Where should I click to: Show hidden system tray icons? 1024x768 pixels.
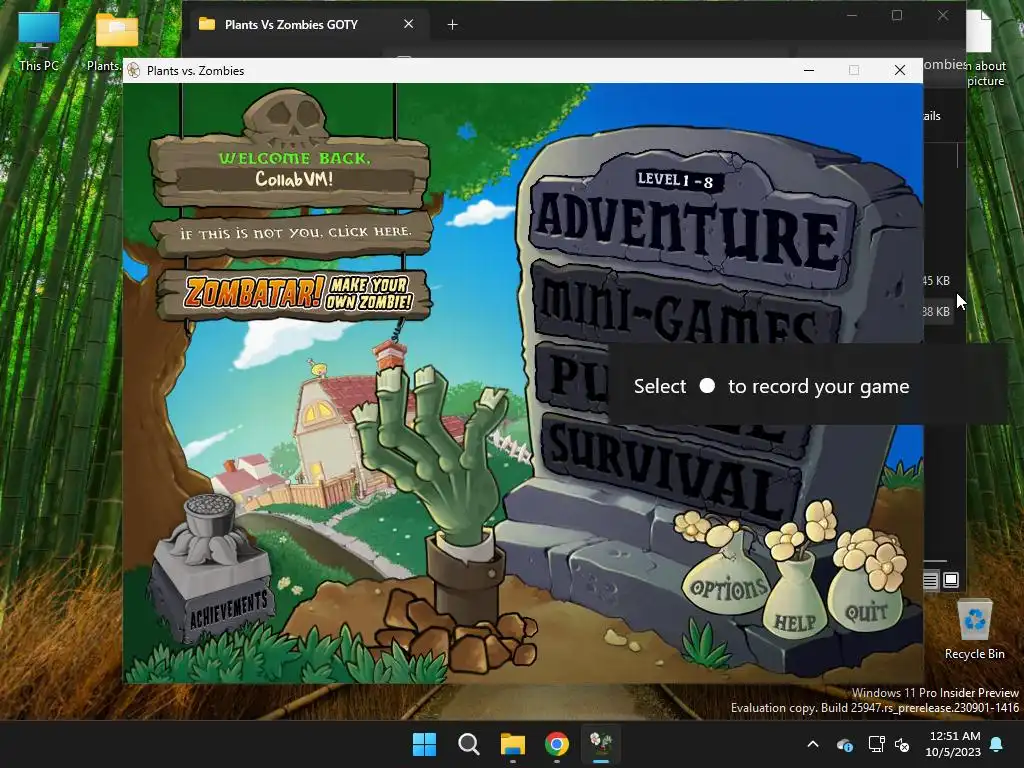click(812, 744)
